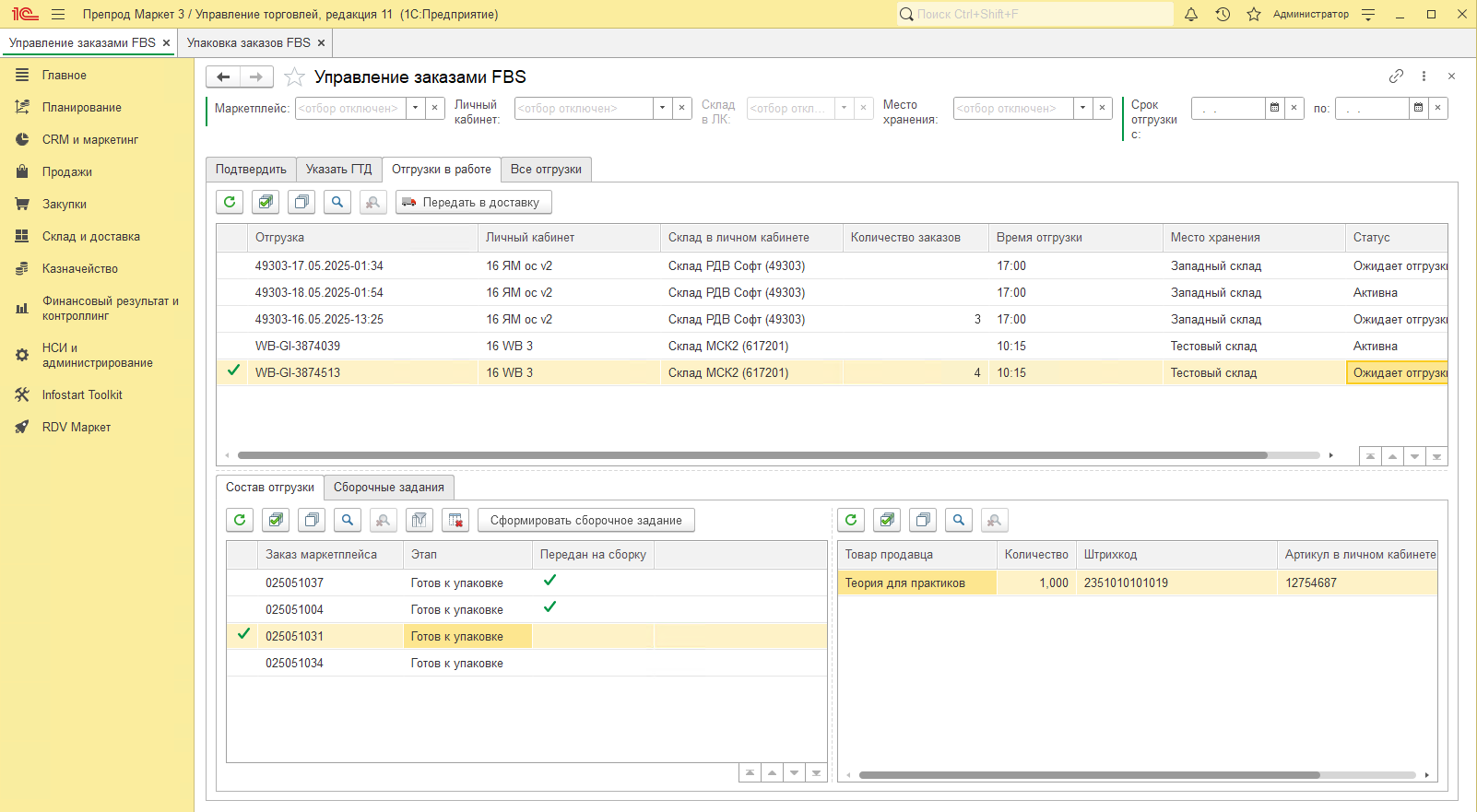Deselect all rows in shipments list
This screenshot has width=1477, height=812.
(x=301, y=202)
